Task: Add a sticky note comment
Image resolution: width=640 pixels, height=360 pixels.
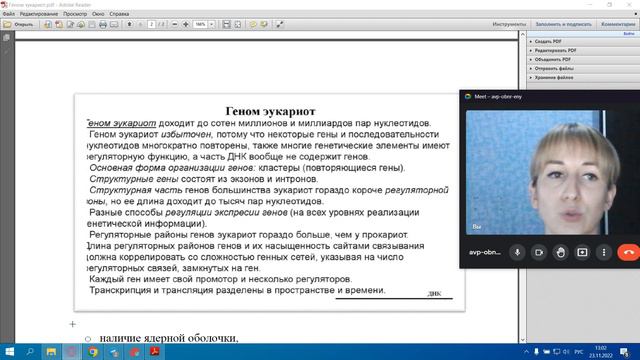Action: [x=253, y=24]
